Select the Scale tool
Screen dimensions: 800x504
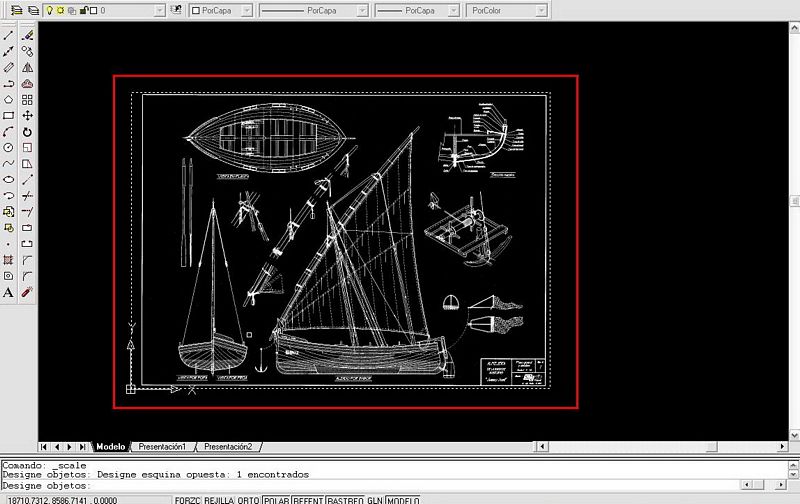pos(27,148)
